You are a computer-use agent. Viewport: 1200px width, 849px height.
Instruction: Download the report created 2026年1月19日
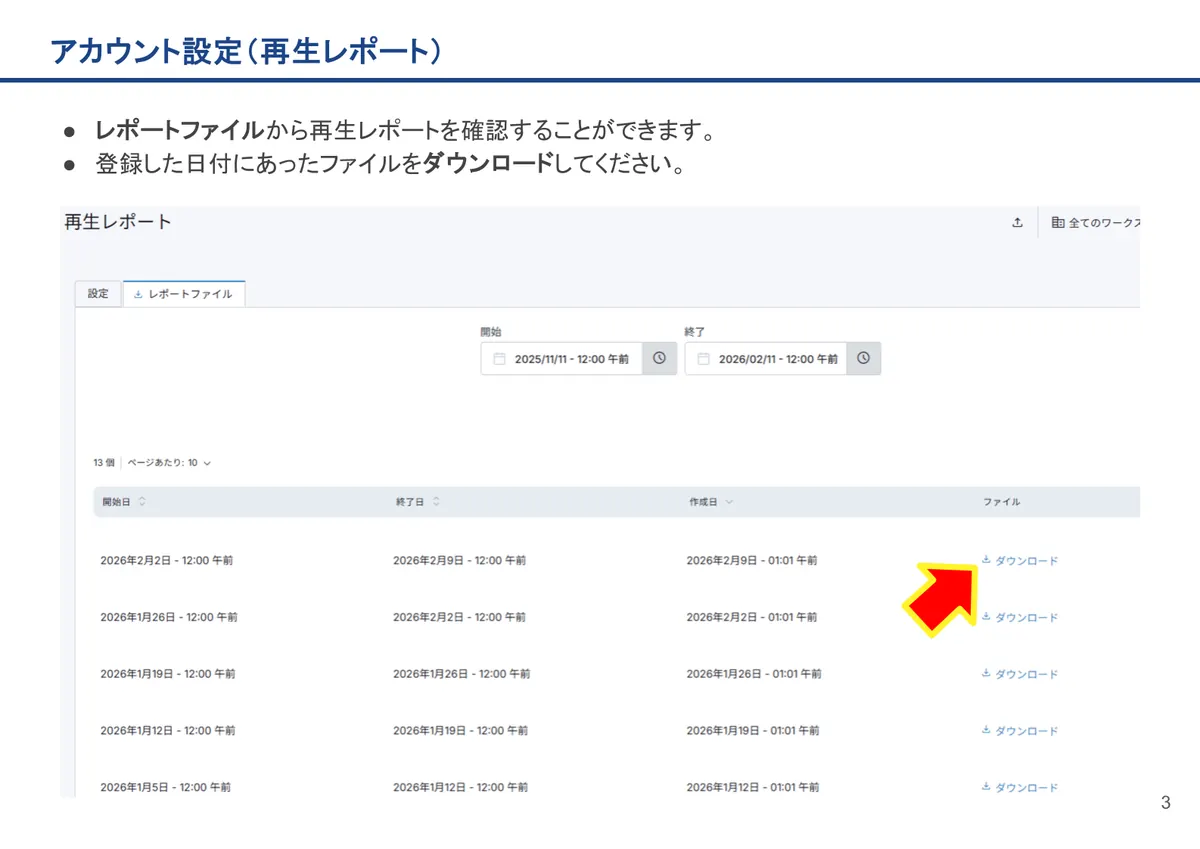point(1019,731)
